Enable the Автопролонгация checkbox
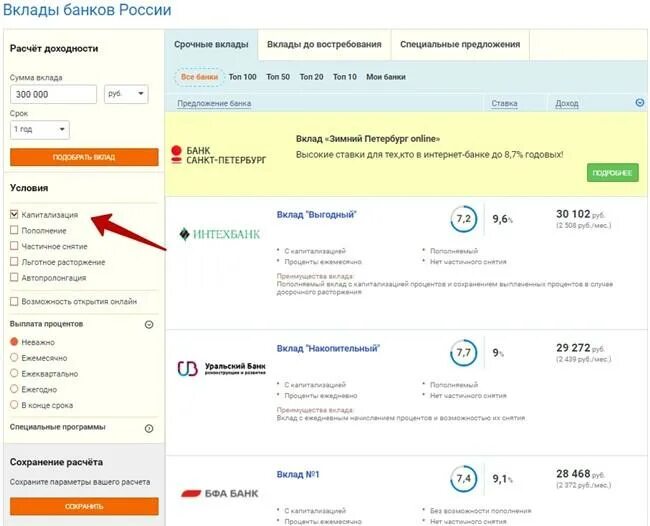 click(x=14, y=277)
